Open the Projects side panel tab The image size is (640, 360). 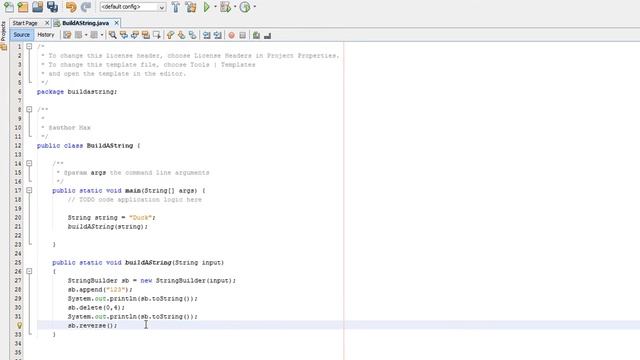[x=3, y=31]
